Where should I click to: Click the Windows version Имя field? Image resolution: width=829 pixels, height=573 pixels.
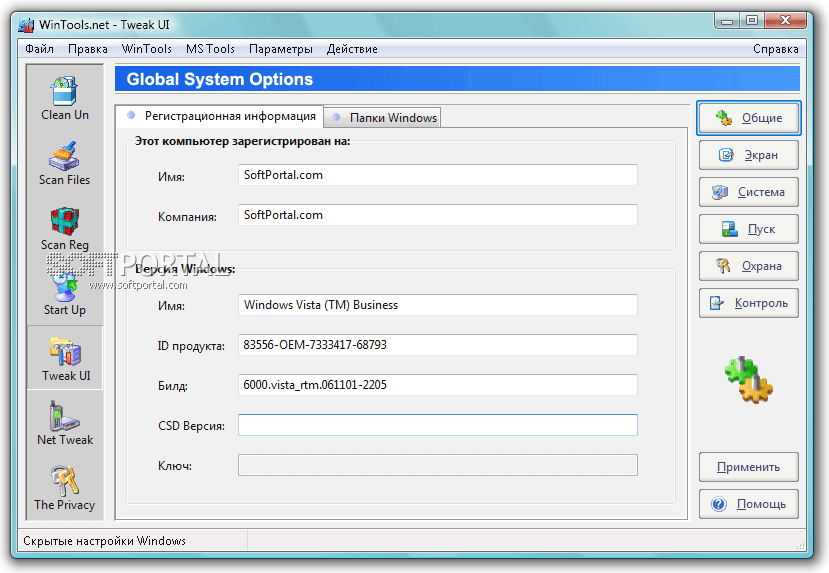click(x=438, y=305)
